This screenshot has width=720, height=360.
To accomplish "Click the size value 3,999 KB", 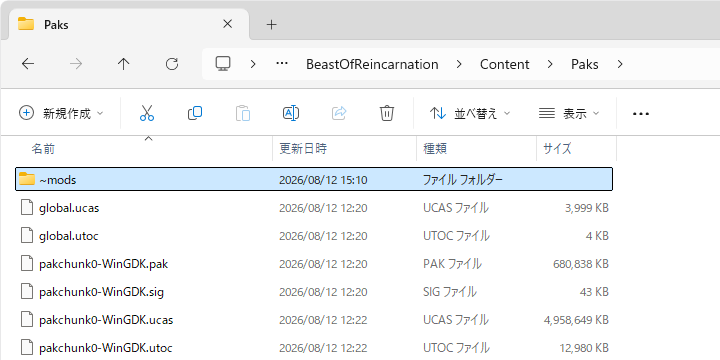I will coord(586,208).
